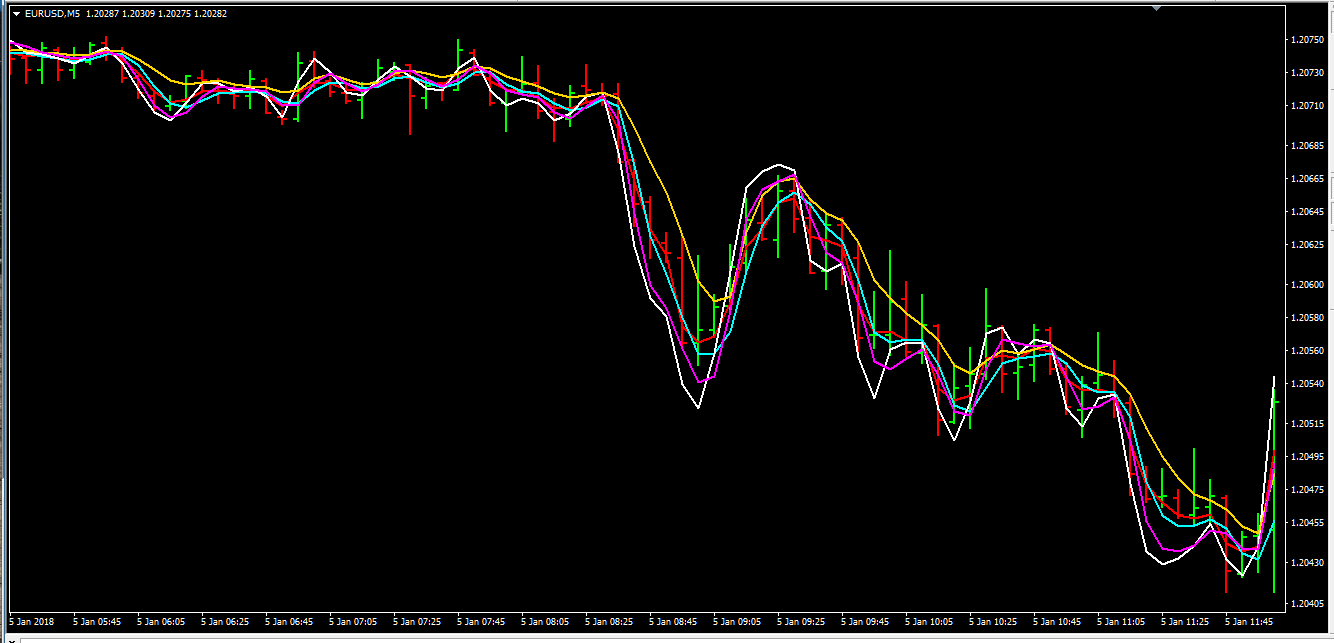Click the 1.20580 price scale label
Viewport: 1334px width, 643px height.
(1307, 318)
